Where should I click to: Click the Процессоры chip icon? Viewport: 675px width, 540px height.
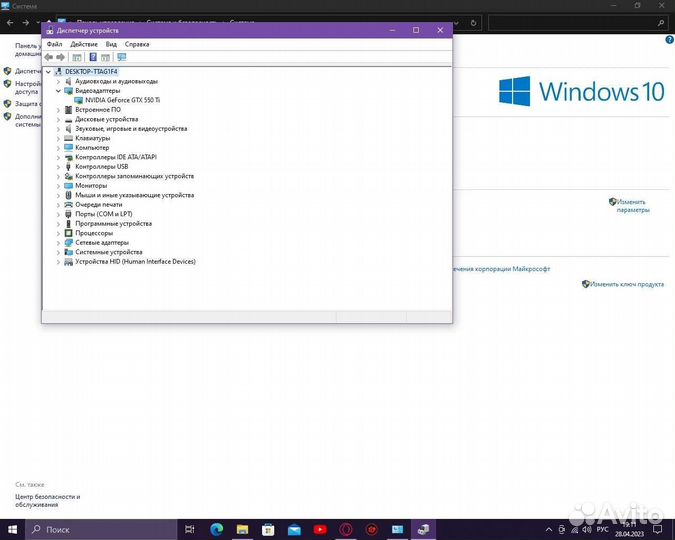click(x=68, y=233)
